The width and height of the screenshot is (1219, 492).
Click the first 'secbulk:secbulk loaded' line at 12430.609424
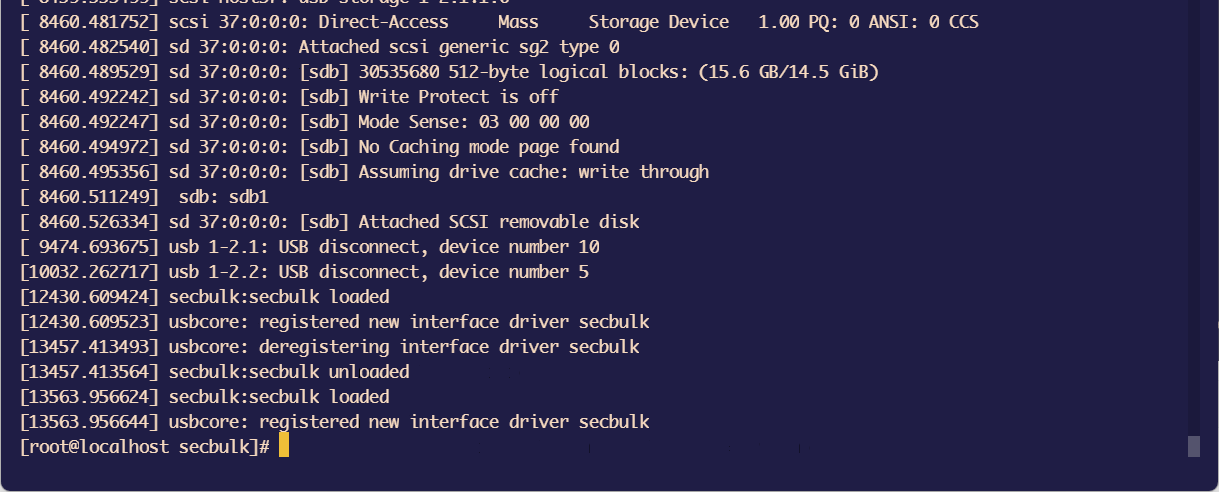tap(204, 297)
